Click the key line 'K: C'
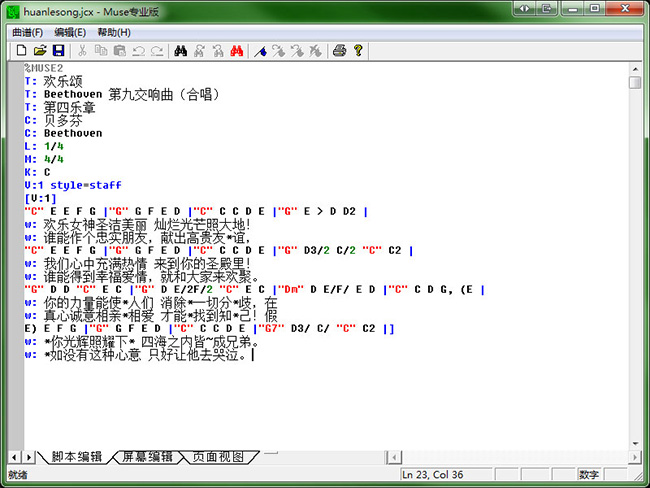Screen dimensions: 650x488 (x=37, y=172)
